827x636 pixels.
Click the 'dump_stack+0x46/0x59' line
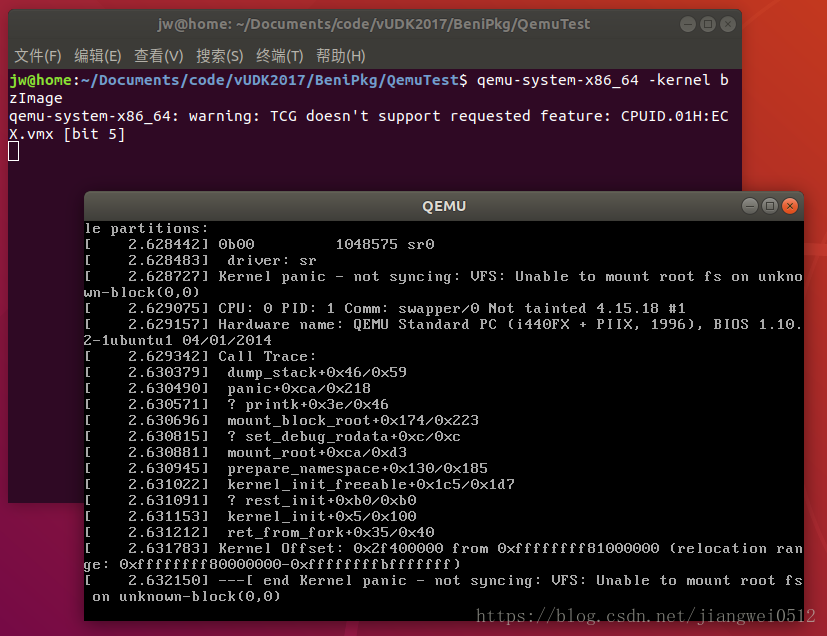tap(246, 372)
